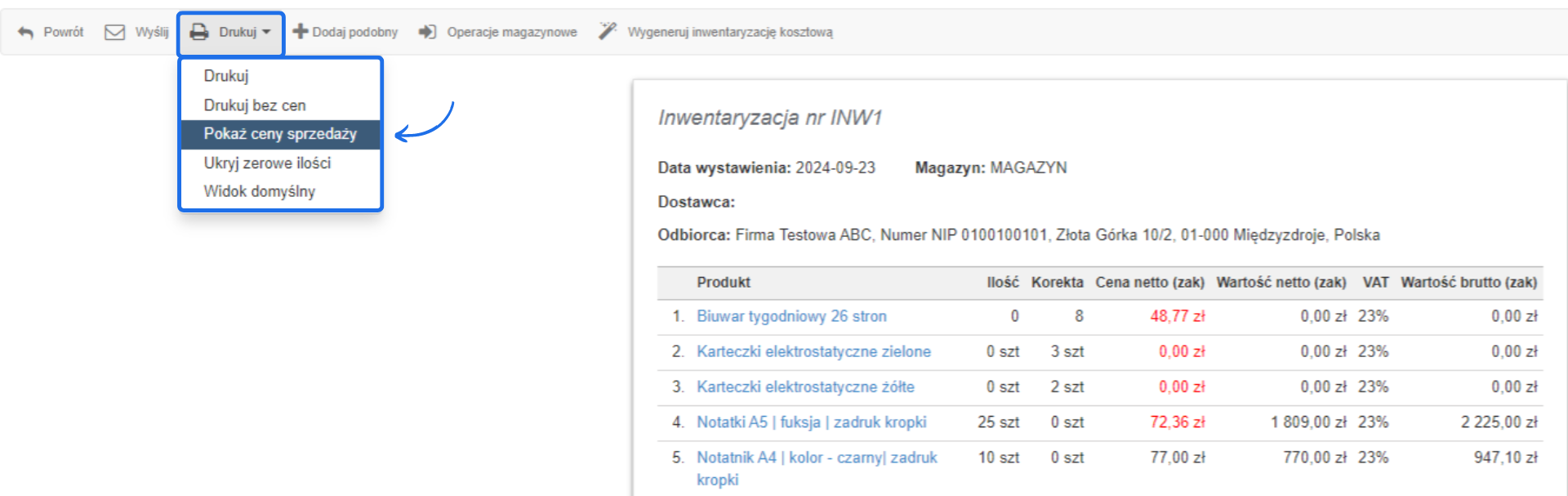Open Biuwar tygodniowy 26 stron link
The image size is (1568, 496).
coord(791,316)
